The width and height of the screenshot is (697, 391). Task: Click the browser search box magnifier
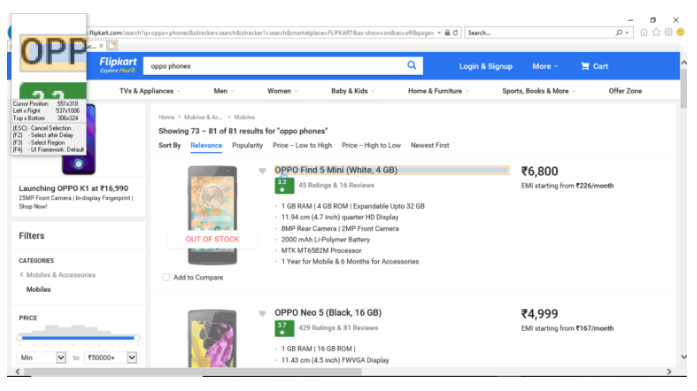pos(618,33)
